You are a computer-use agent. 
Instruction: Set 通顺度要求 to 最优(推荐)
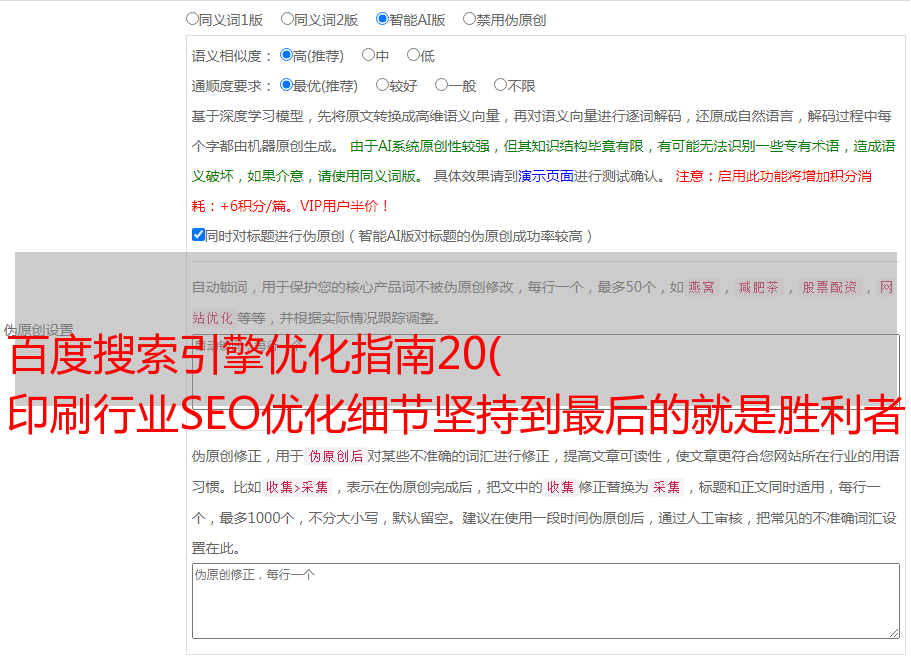point(286,85)
